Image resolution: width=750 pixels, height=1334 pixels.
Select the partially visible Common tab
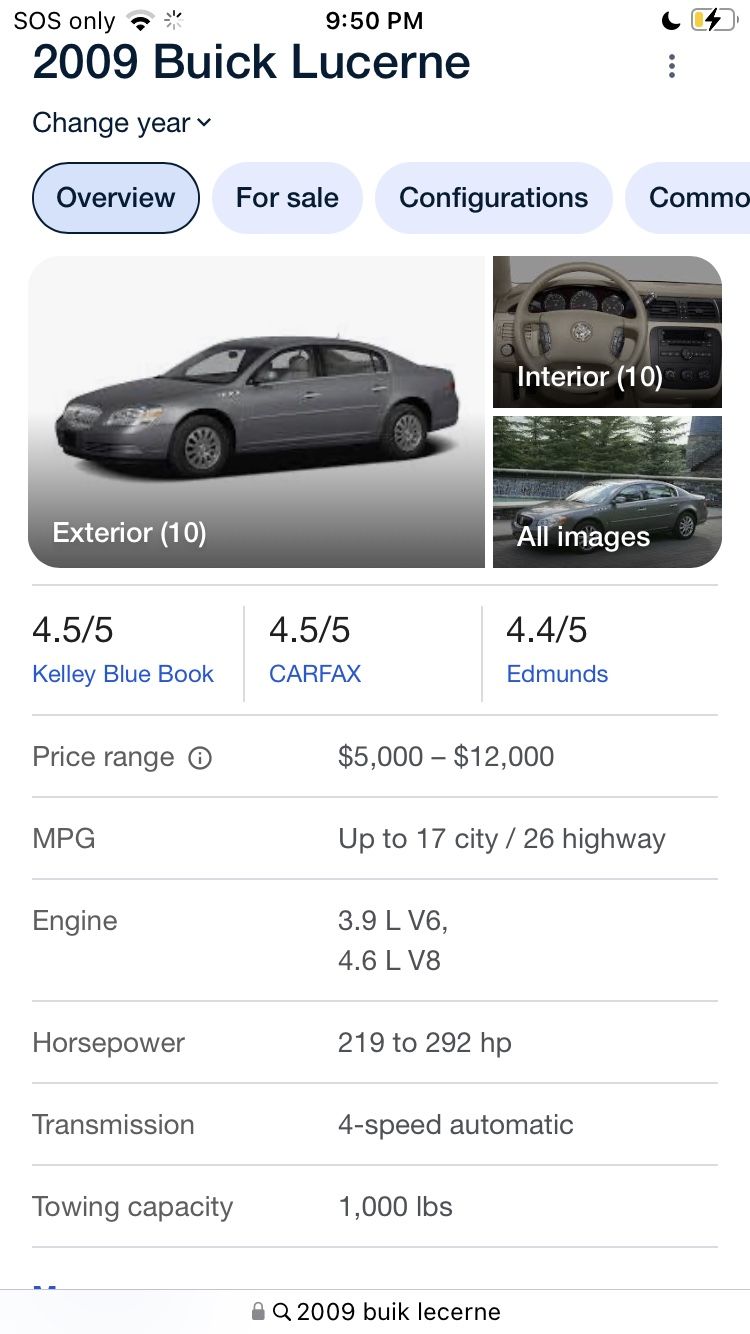696,198
